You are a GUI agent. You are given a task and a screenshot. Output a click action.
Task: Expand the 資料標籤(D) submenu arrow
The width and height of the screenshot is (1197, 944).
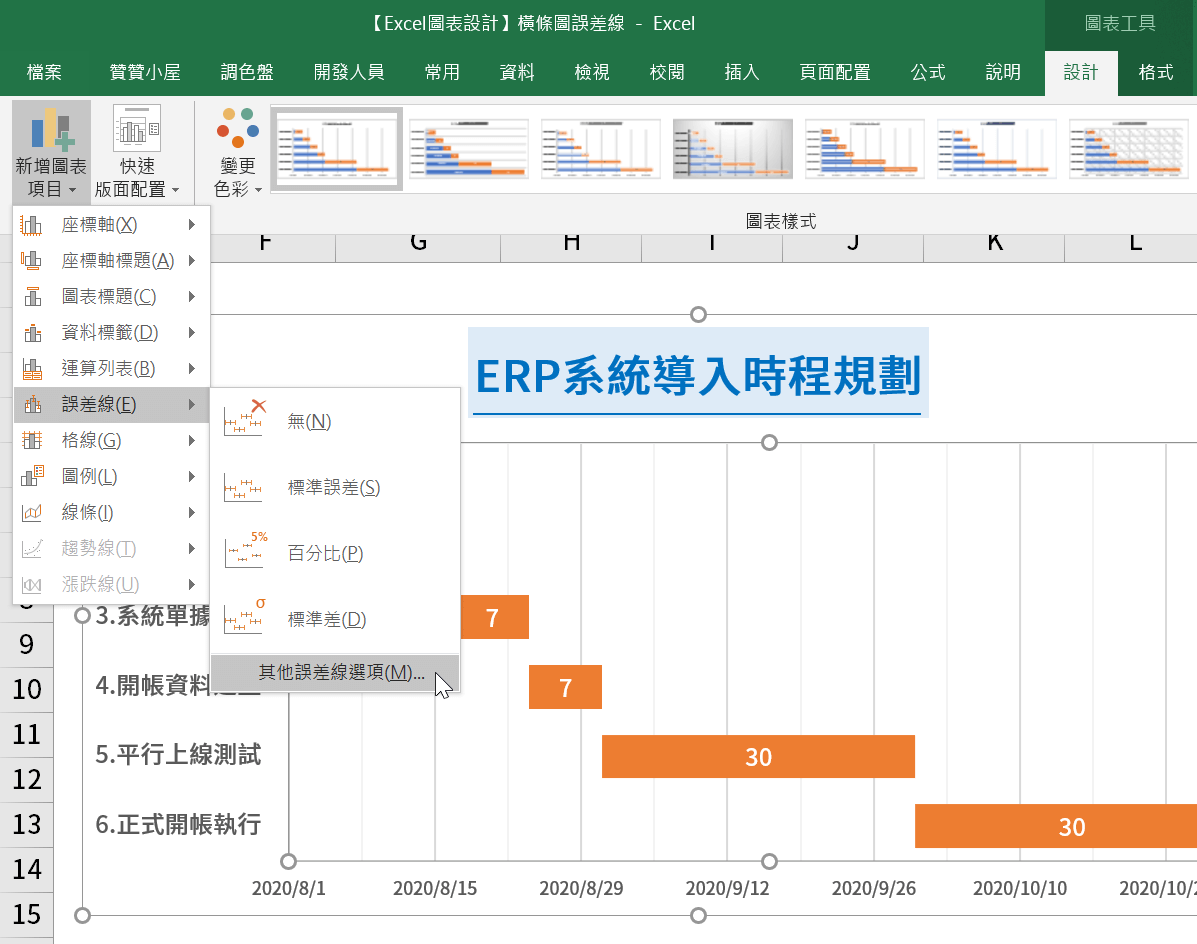tap(192, 333)
